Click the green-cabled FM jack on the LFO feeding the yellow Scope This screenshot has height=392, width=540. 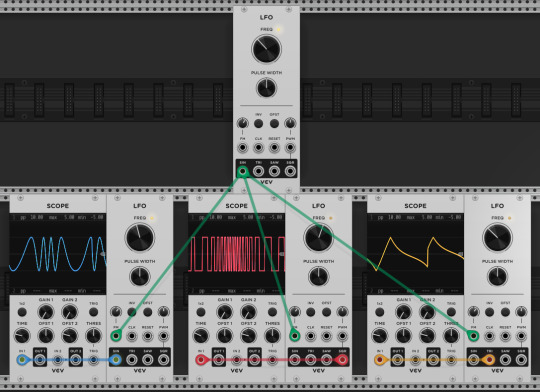pos(474,336)
